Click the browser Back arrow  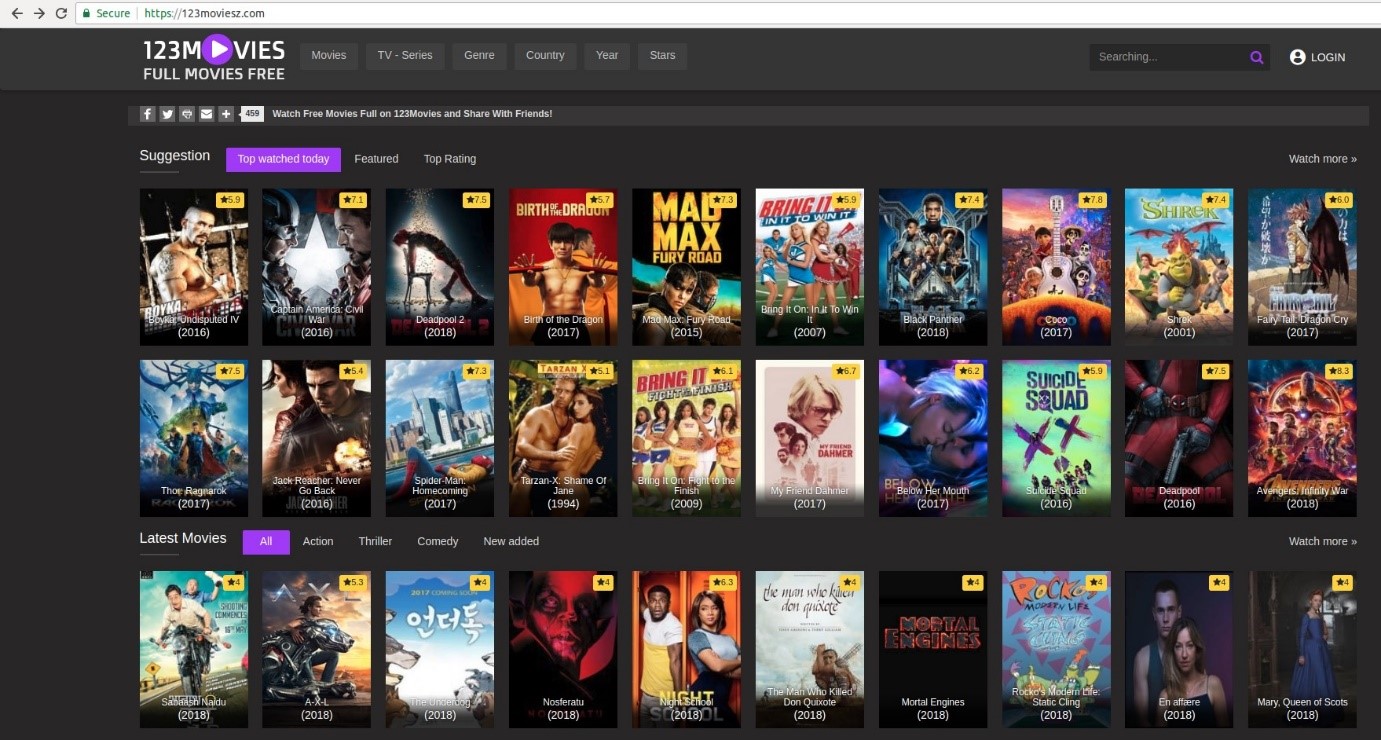[x=16, y=13]
